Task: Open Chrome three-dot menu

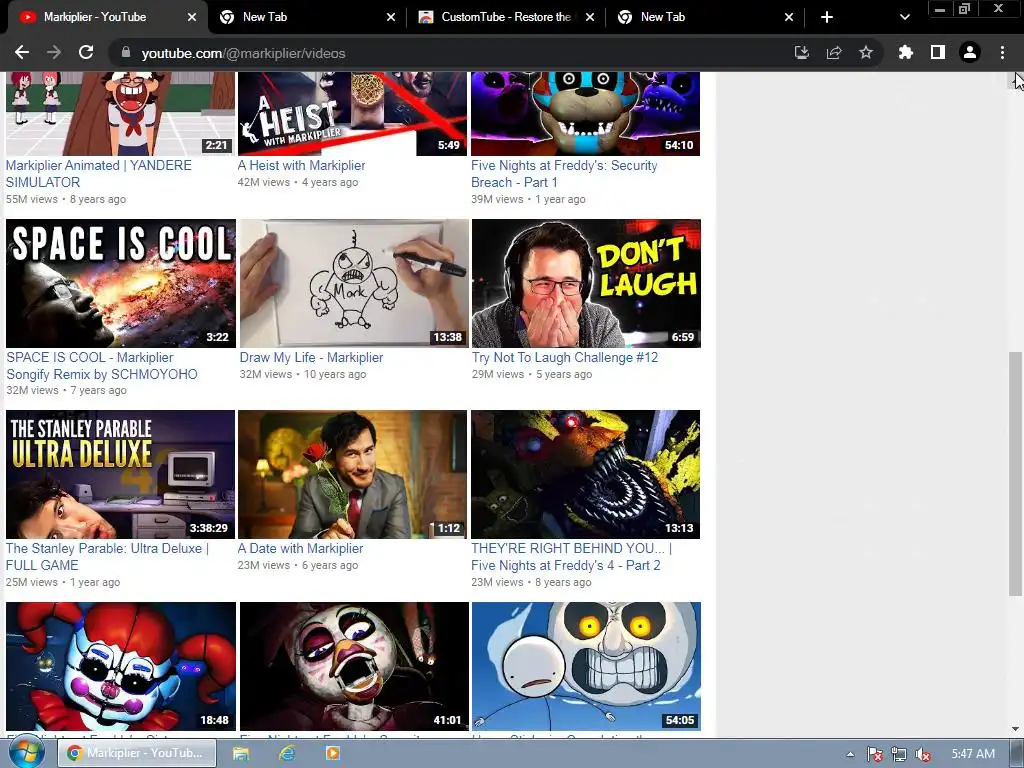Action: click(1002, 53)
